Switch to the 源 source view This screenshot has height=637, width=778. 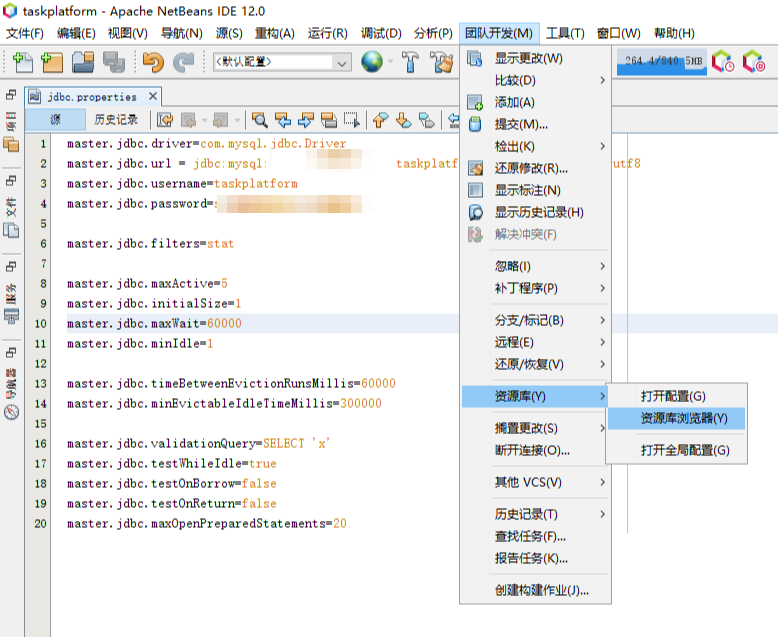55,120
